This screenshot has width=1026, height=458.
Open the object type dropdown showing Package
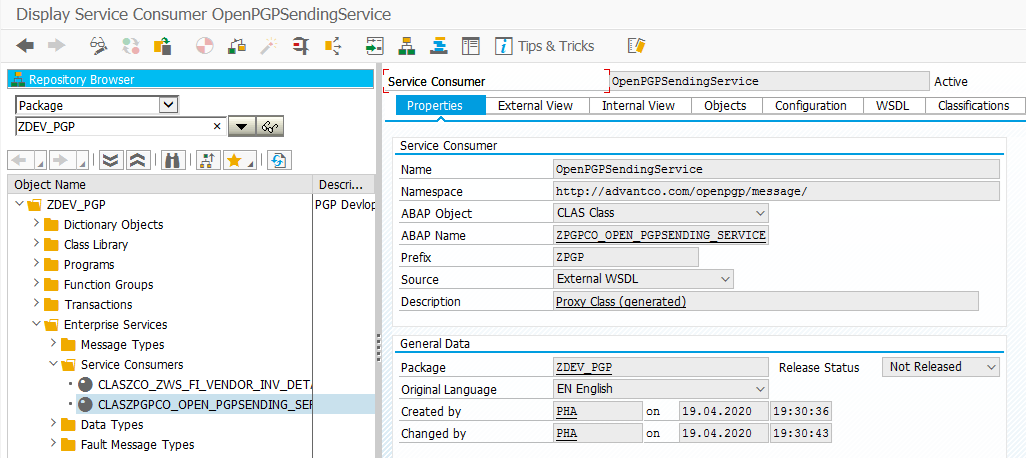tap(169, 105)
